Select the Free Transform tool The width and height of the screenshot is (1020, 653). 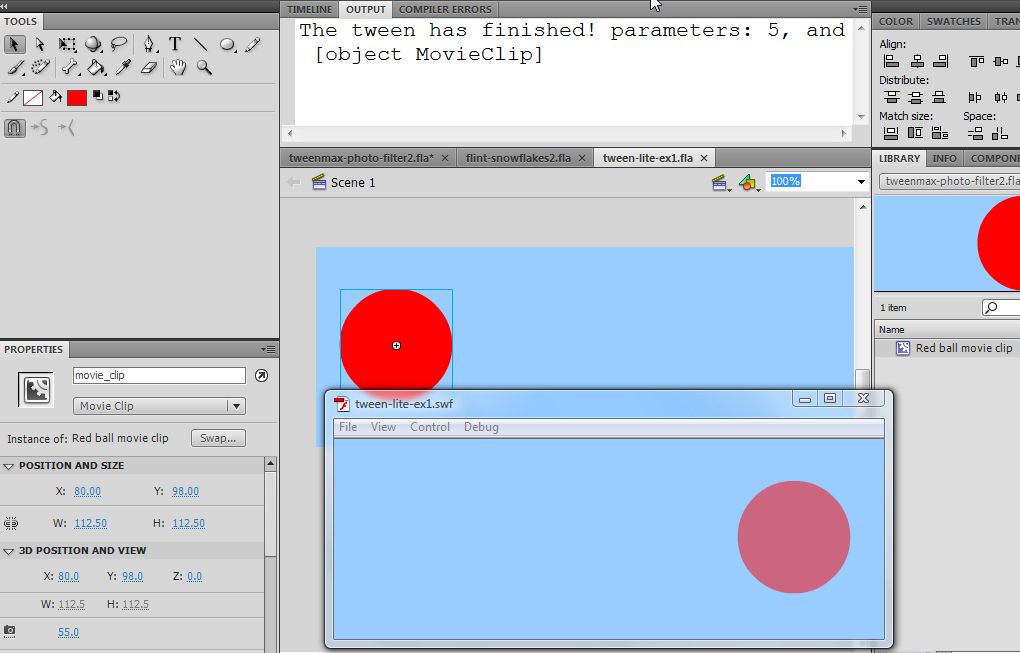point(67,44)
